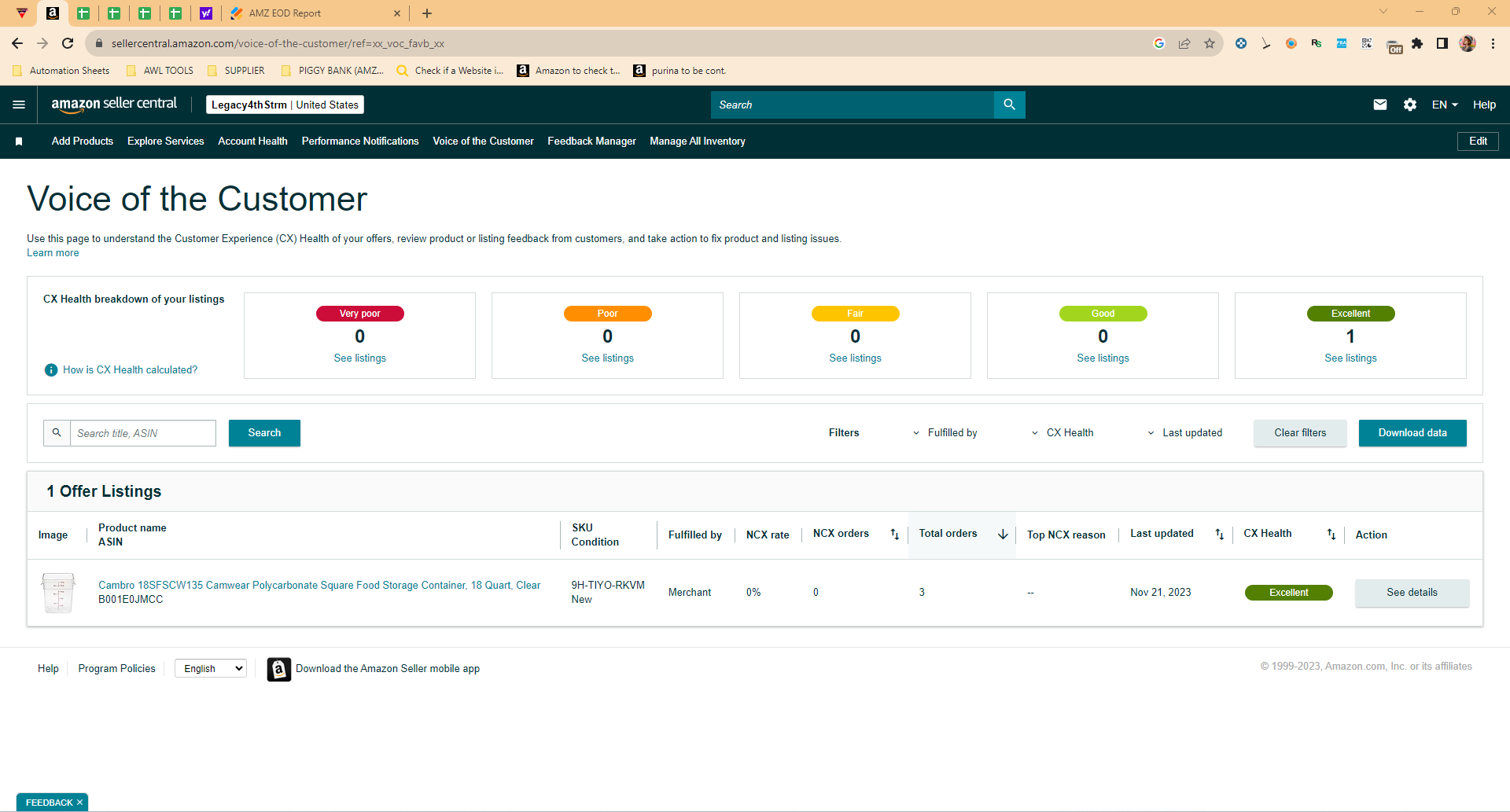Close the AMZ EOD Report tab
The image size is (1510, 812).
tap(397, 13)
